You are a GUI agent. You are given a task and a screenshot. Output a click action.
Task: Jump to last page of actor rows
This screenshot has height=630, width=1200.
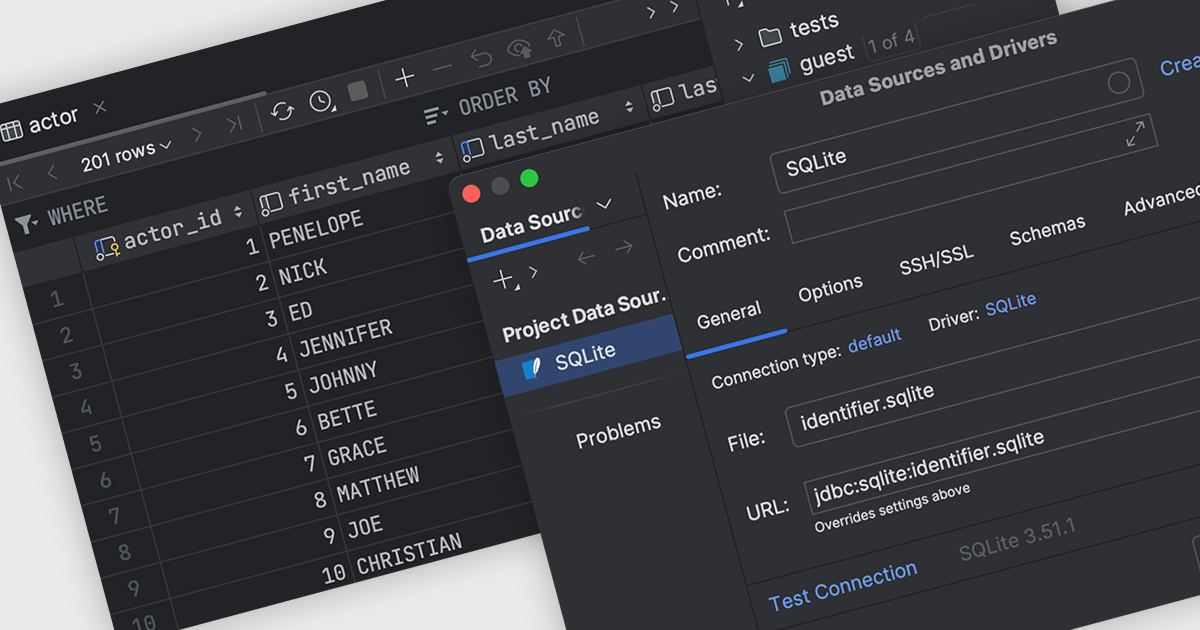click(233, 125)
